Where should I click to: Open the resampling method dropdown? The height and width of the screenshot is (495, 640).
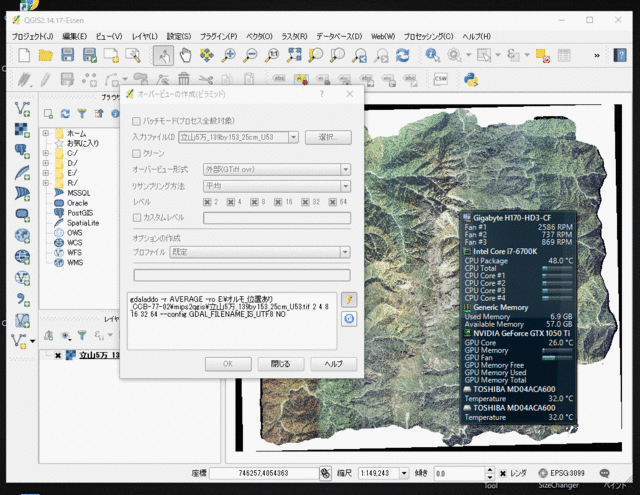pyautogui.click(x=345, y=186)
